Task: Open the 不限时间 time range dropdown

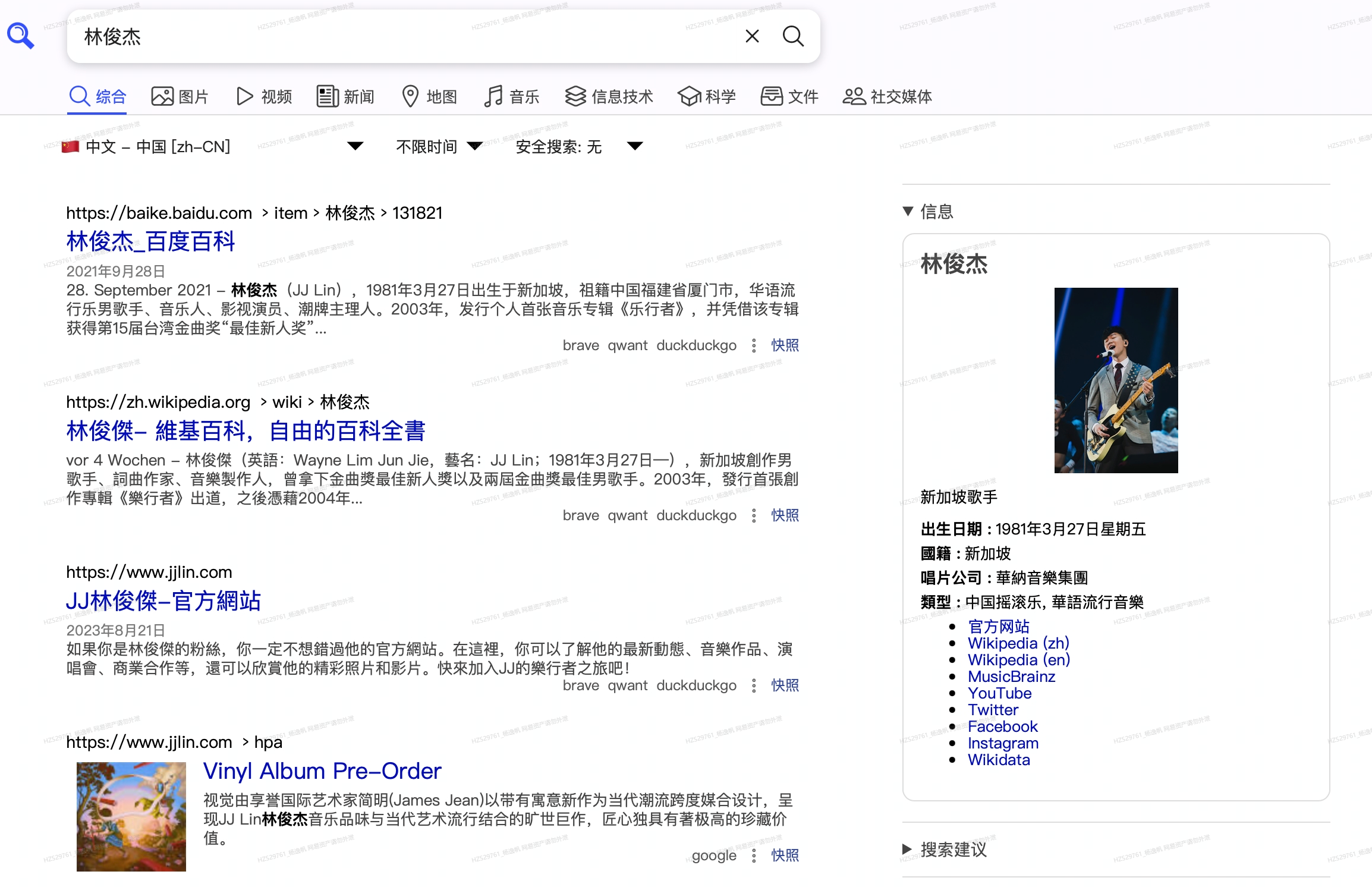Action: pos(439,146)
